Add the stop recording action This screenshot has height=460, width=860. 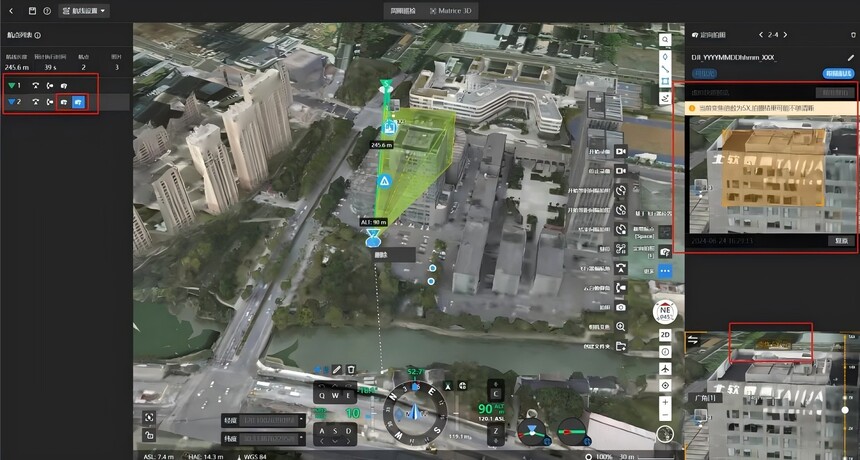click(x=621, y=171)
